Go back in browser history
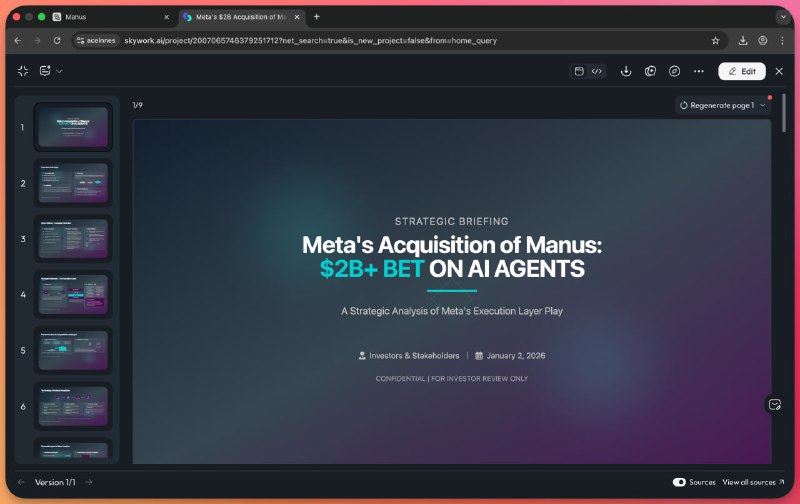 (x=18, y=40)
